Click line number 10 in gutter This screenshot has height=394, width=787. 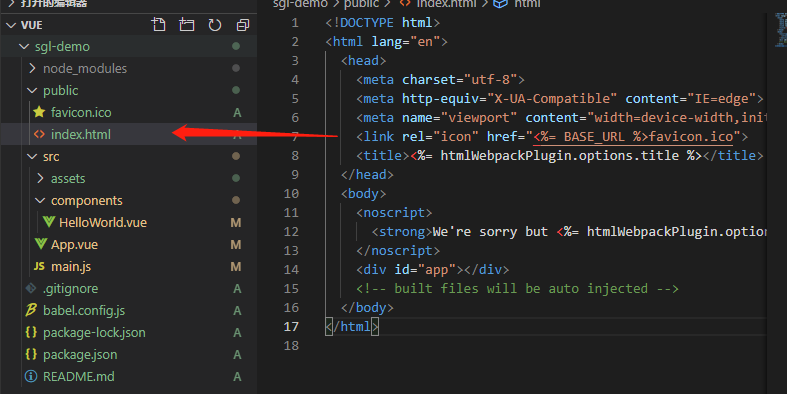(291, 194)
